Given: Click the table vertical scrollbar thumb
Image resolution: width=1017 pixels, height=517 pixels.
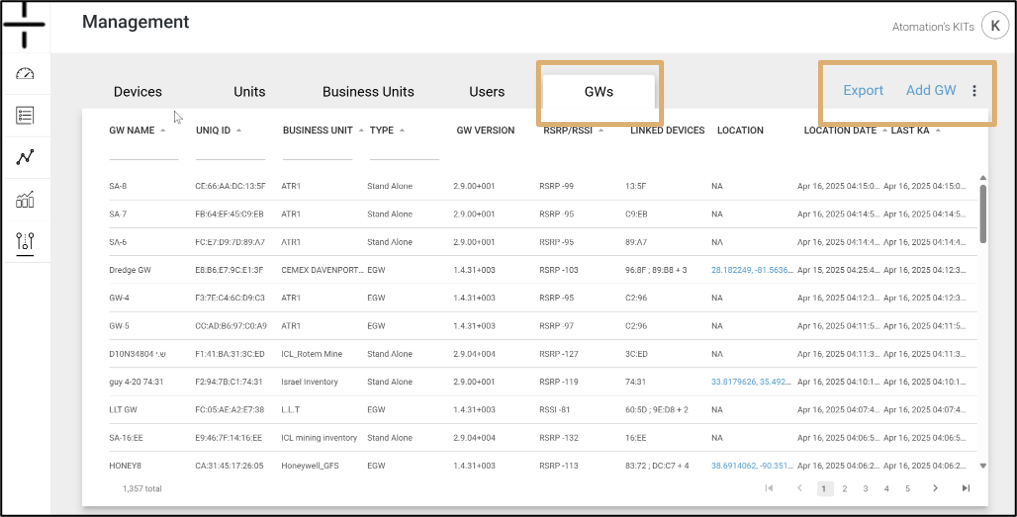Looking at the screenshot, I should coord(983,214).
